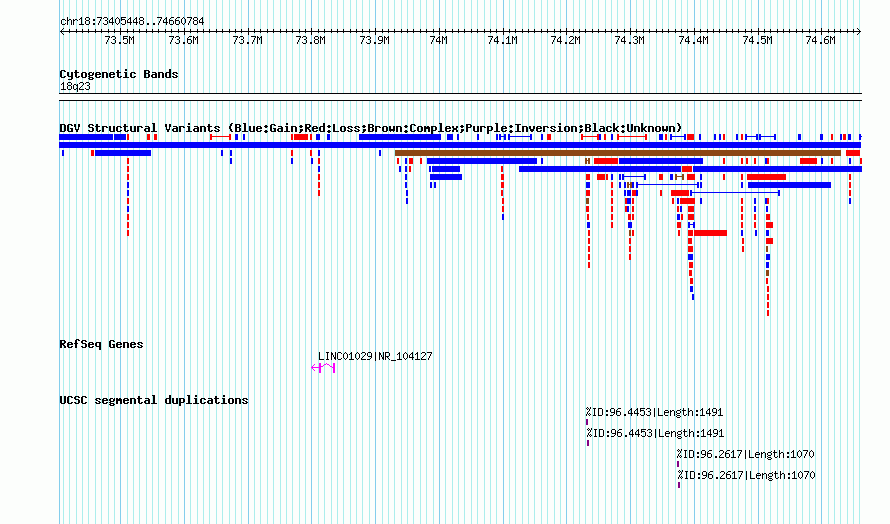Click the Cytogenetic Bands track title
This screenshot has width=890, height=524.
(119, 74)
